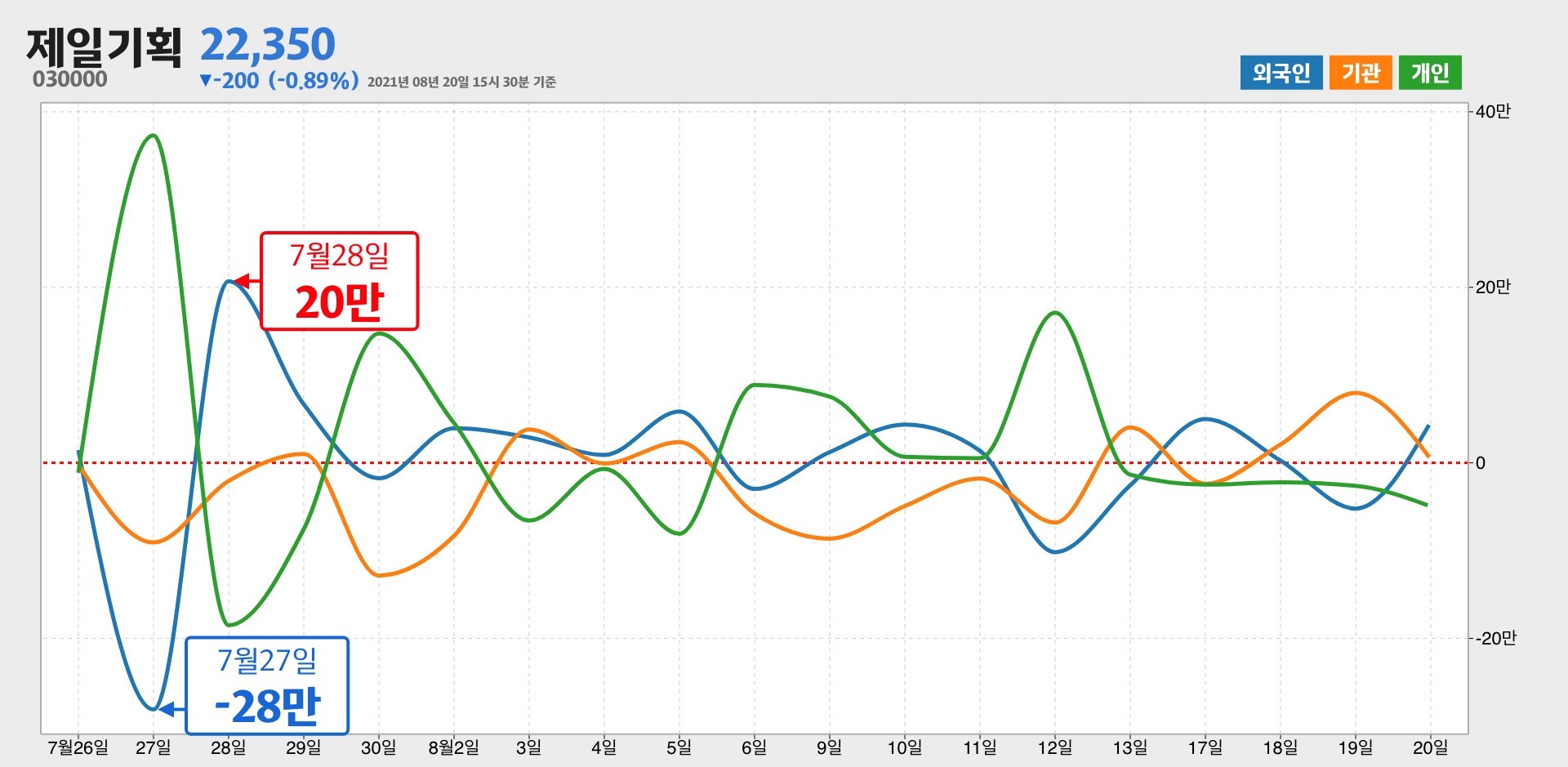Click the 9일 x-axis label
This screenshot has width=1568, height=767.
(830, 747)
